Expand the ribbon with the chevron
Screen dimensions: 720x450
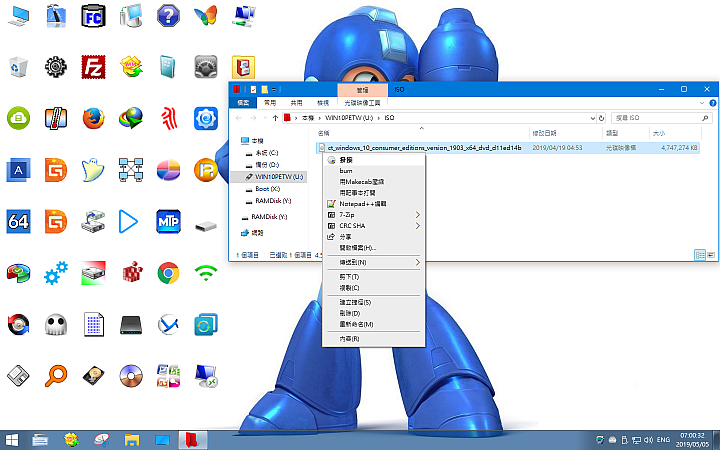click(702, 103)
